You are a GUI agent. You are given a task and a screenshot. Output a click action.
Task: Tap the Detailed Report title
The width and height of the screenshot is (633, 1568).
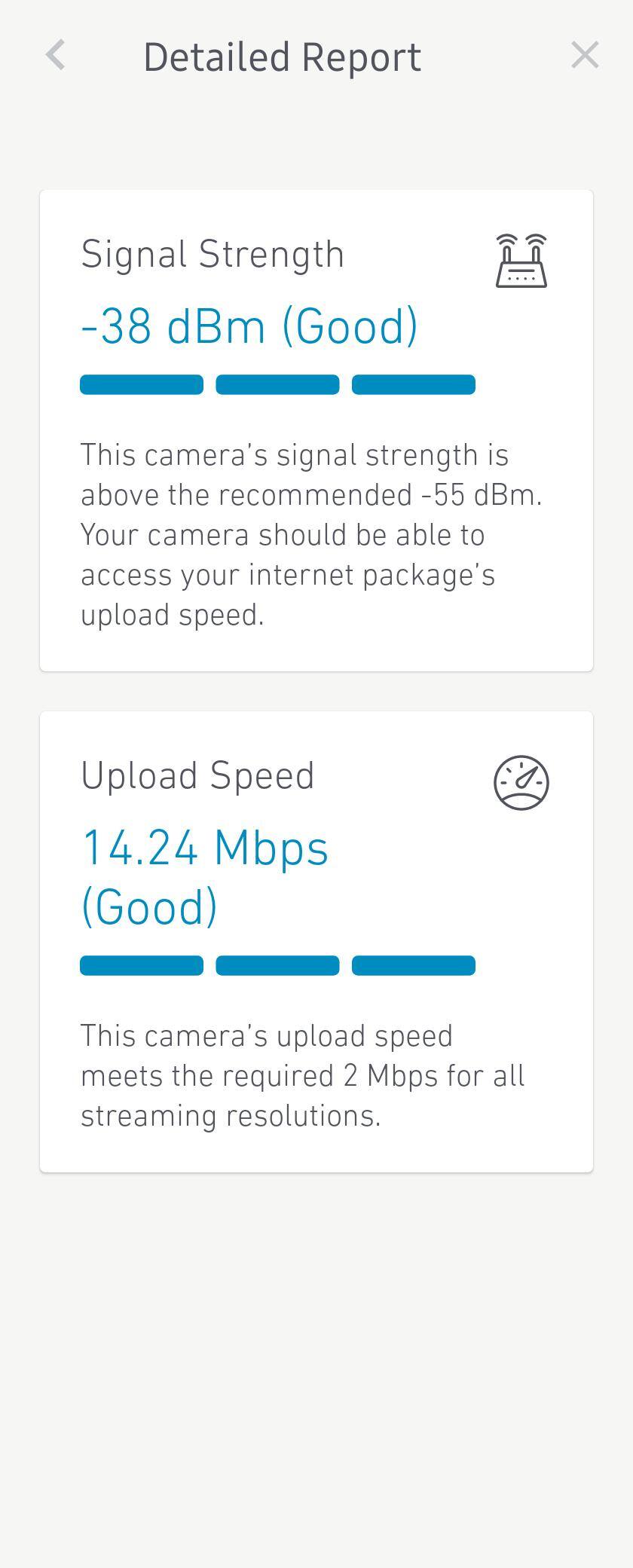tap(282, 58)
